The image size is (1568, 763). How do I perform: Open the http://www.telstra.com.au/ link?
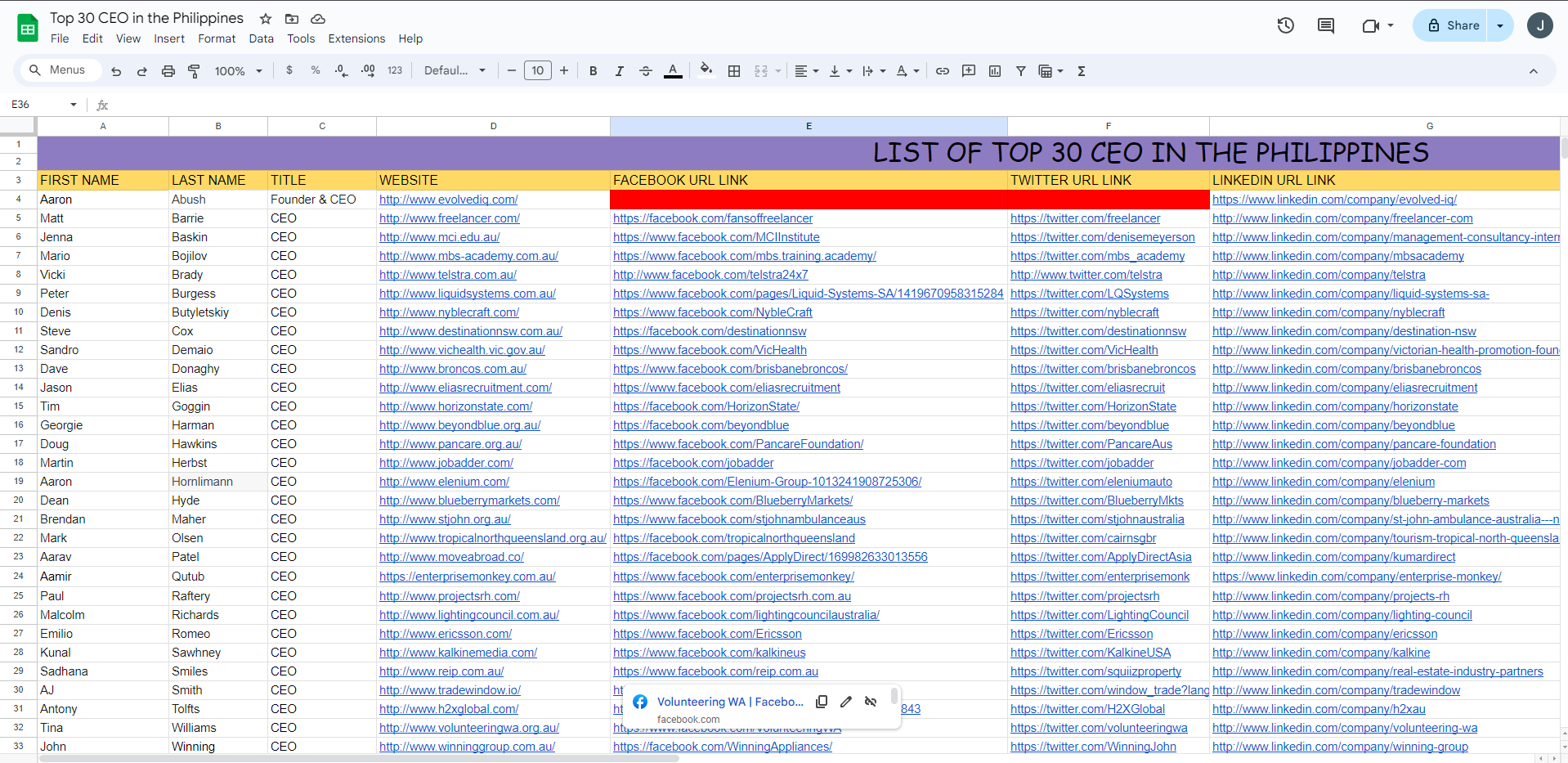[x=448, y=275]
